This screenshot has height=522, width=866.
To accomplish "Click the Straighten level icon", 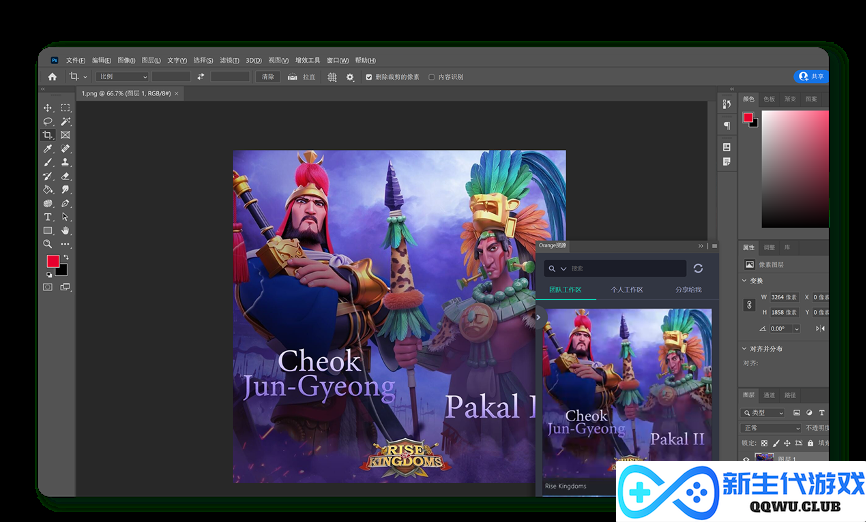I will click(292, 77).
